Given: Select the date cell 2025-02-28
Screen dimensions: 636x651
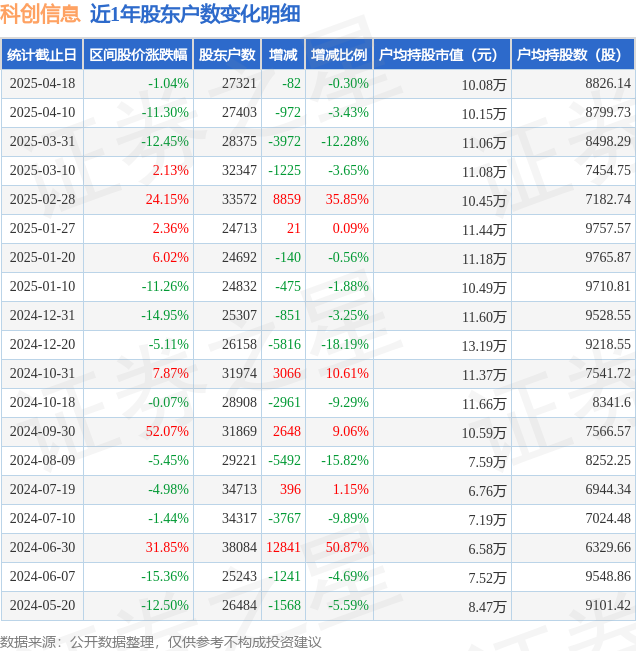Looking at the screenshot, I should pyautogui.click(x=42, y=200).
